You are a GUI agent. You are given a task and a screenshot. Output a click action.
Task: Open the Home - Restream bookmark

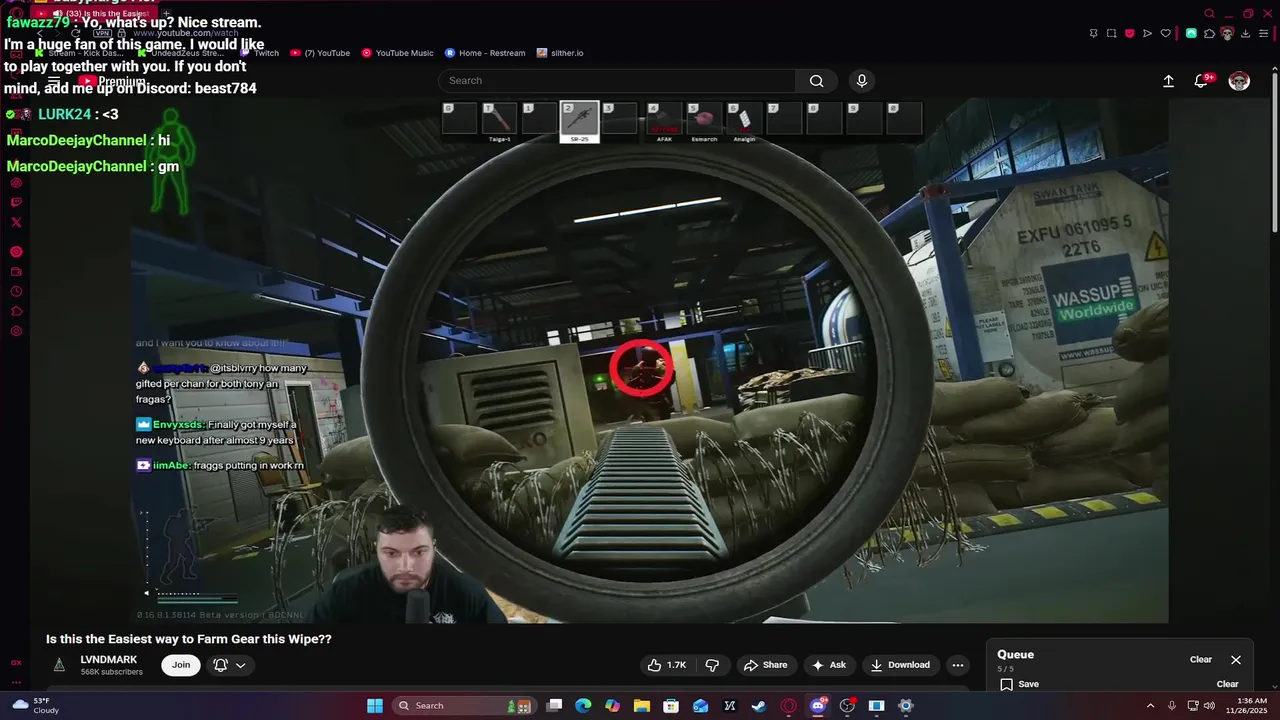point(485,53)
